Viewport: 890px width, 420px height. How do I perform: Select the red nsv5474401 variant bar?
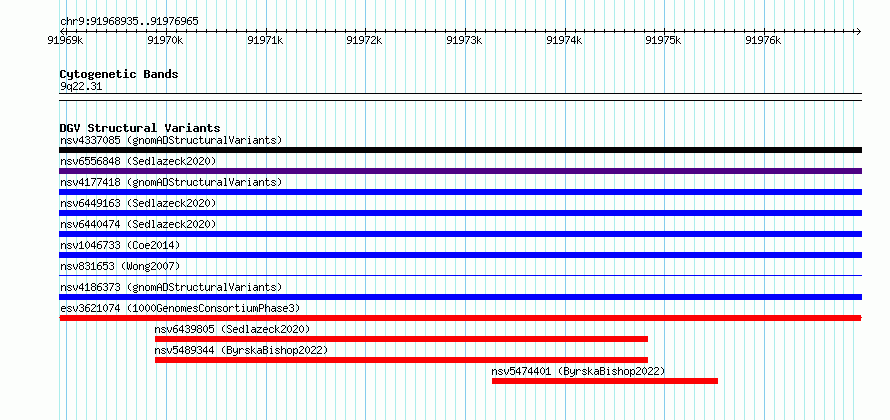point(604,381)
